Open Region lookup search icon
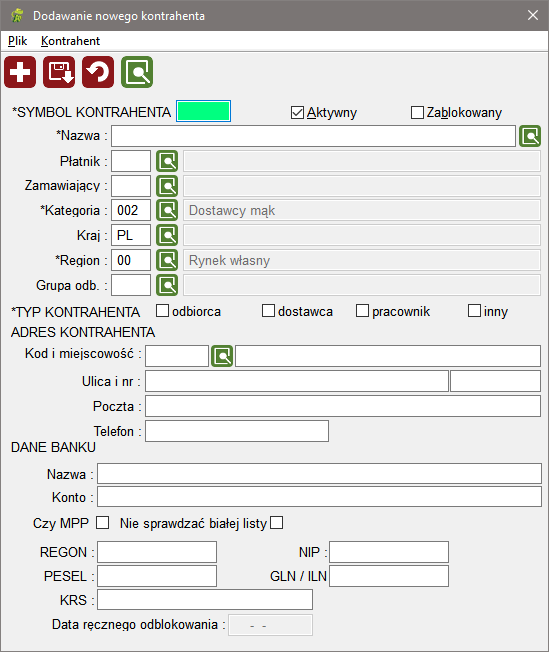The image size is (549, 652). (167, 260)
